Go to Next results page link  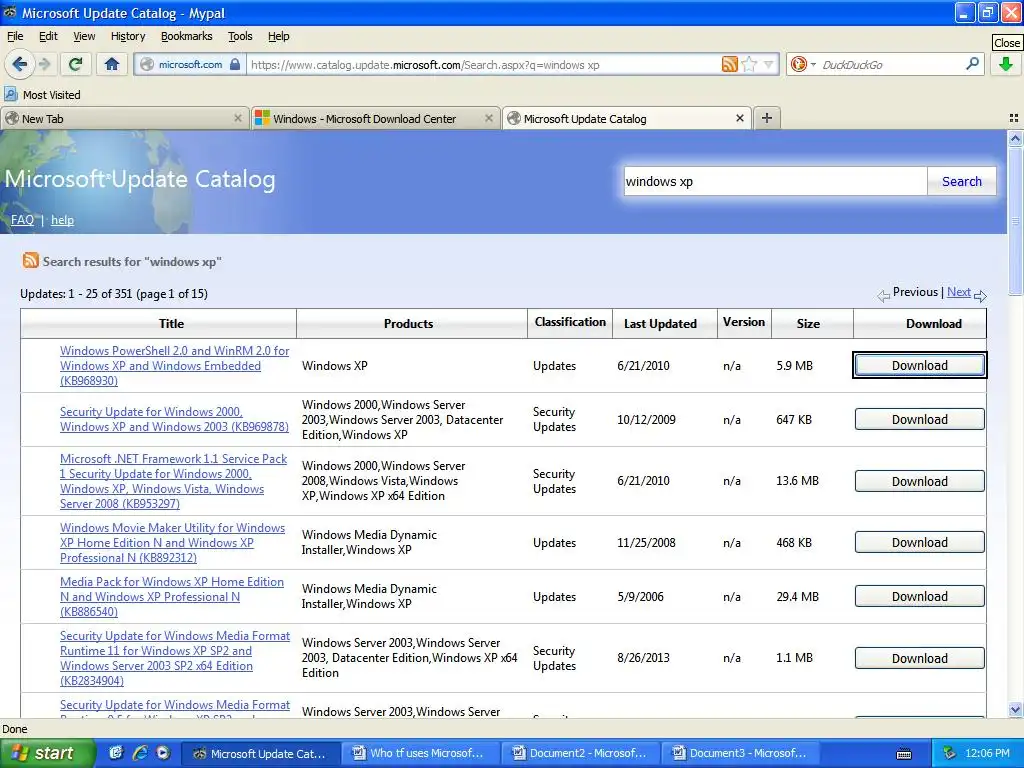tap(959, 292)
